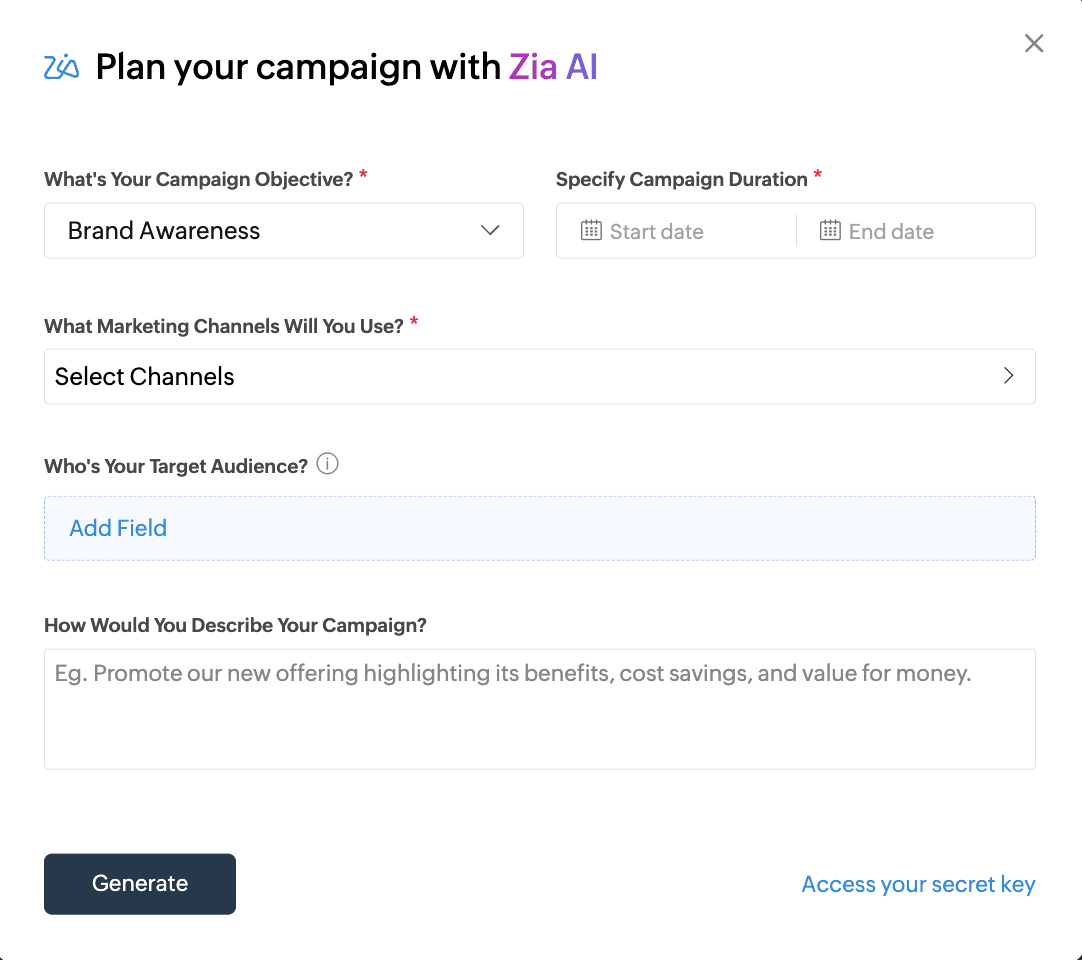The height and width of the screenshot is (960, 1082).
Task: Click the chevron beside Brand Awareness
Action: (x=490, y=231)
